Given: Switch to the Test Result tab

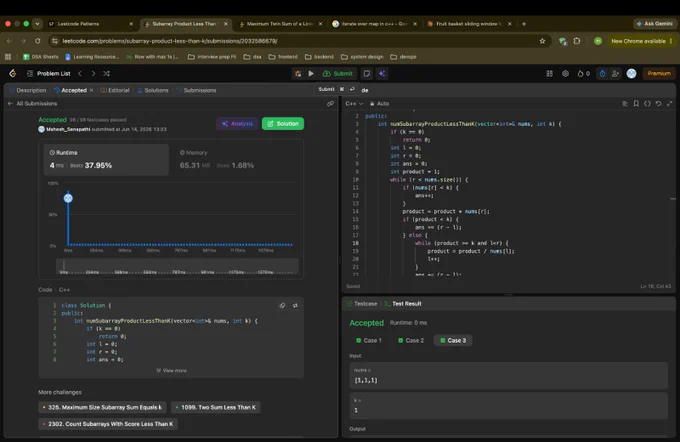Looking at the screenshot, I should point(403,304).
